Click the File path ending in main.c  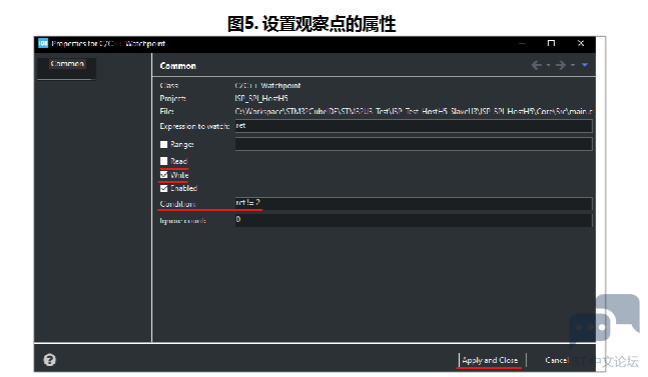414,111
